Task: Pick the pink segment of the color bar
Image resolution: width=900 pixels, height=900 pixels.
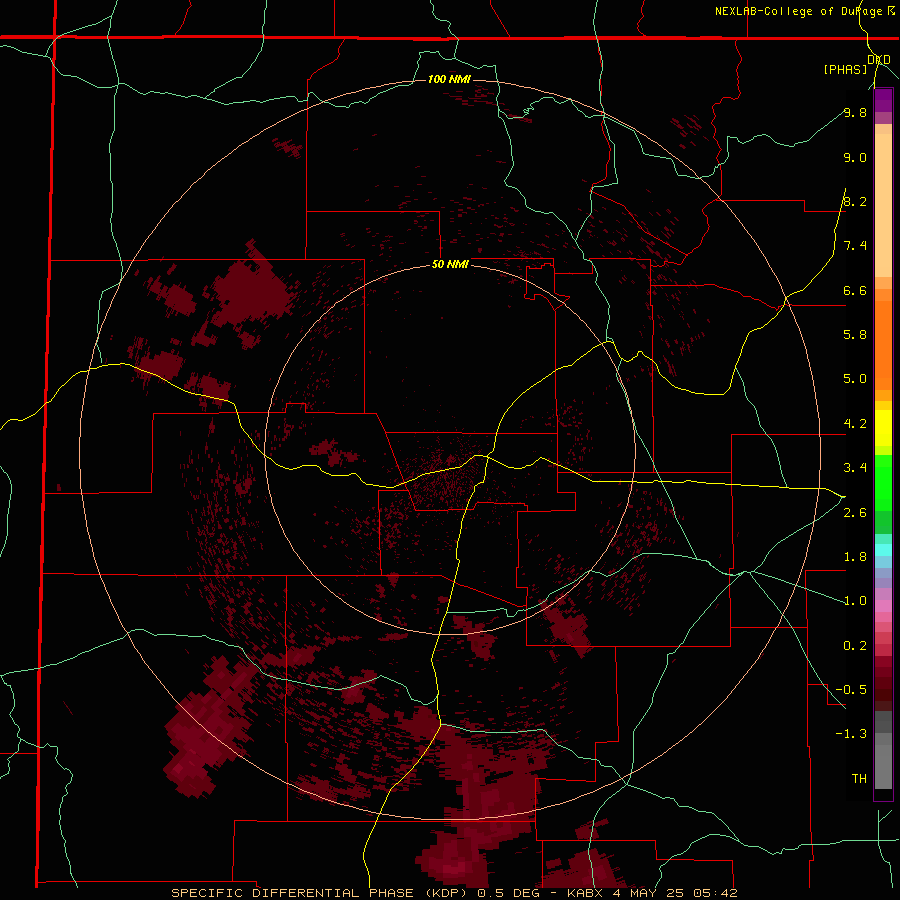Action: pos(883,606)
